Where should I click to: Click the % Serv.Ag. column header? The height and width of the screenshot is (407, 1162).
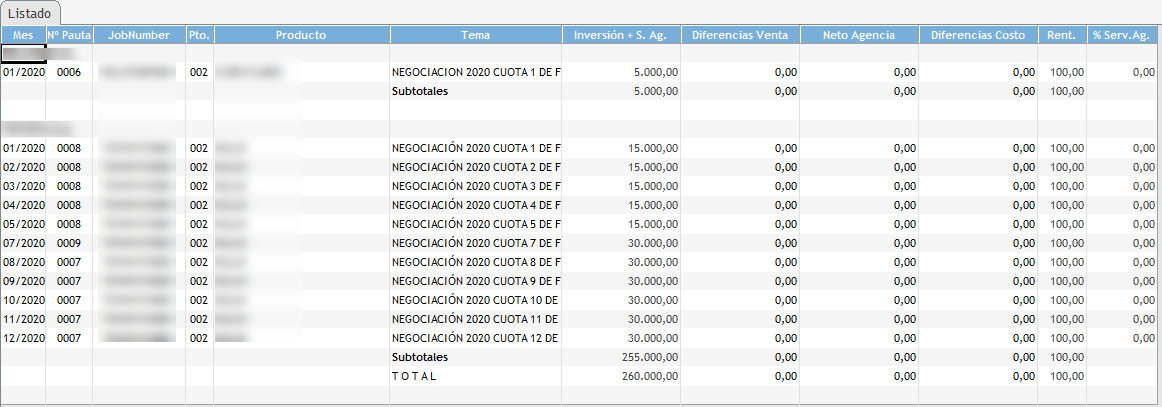pyautogui.click(x=1122, y=35)
